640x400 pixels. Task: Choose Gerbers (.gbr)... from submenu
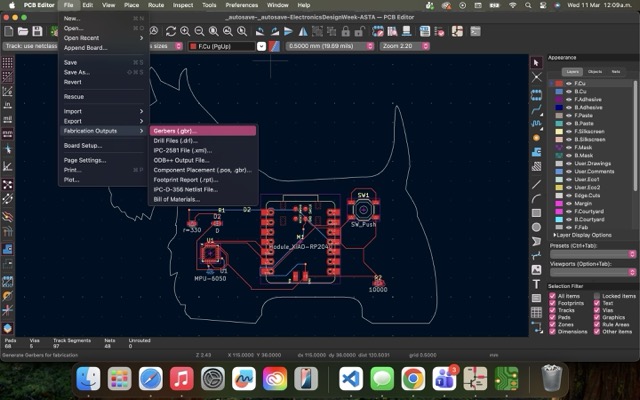203,131
